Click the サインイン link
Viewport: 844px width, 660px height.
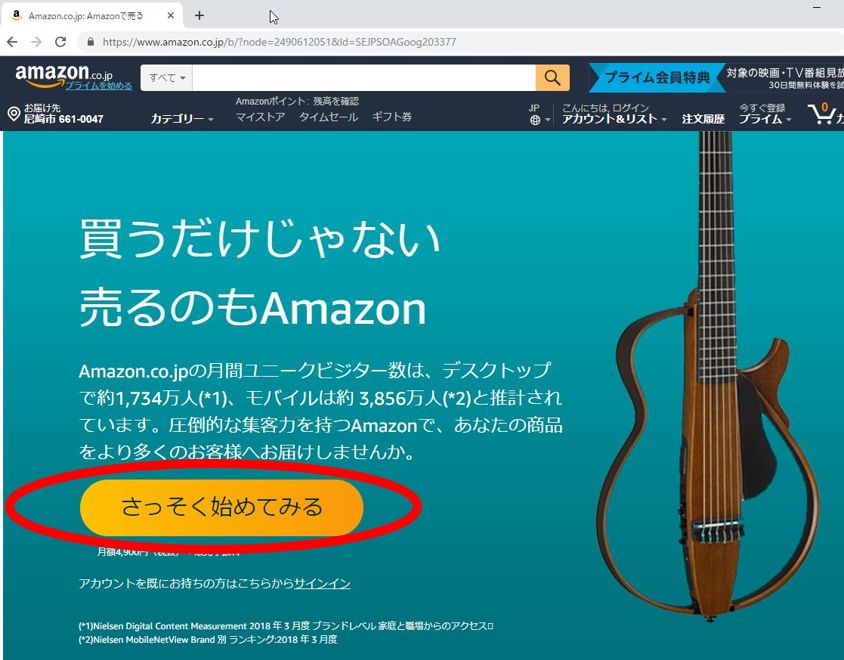pos(322,583)
